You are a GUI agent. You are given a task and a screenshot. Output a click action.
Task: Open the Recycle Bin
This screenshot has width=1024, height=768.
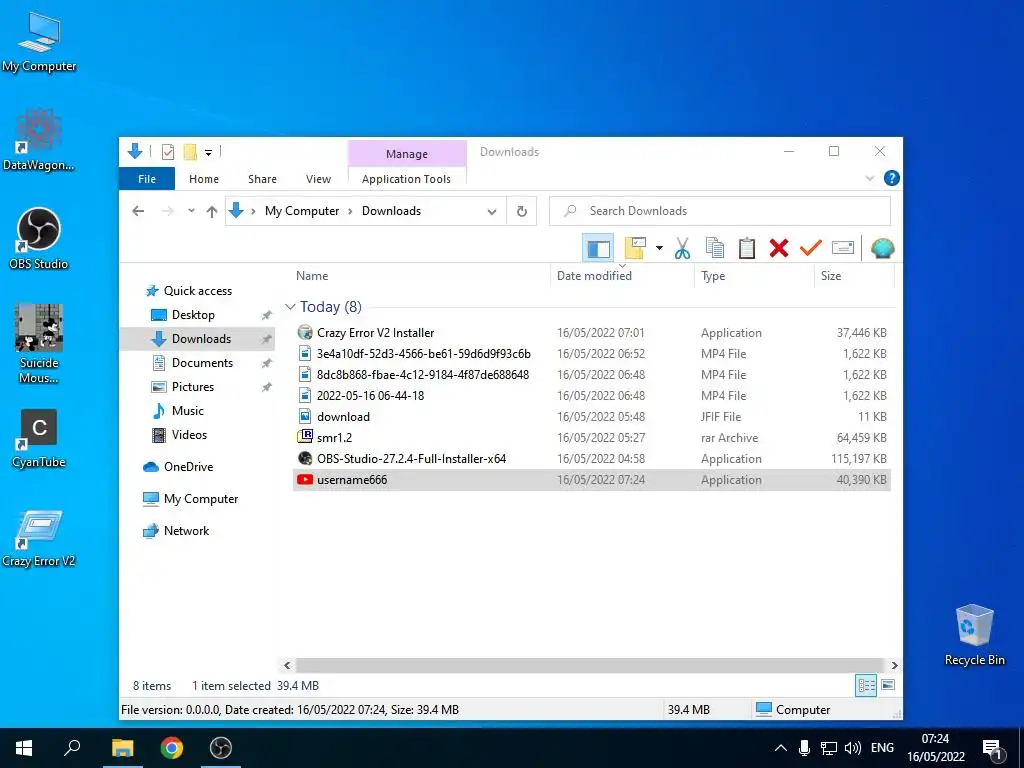(974, 635)
